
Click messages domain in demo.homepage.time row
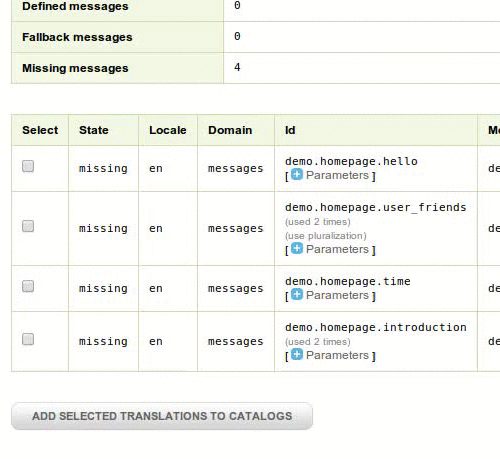point(236,288)
